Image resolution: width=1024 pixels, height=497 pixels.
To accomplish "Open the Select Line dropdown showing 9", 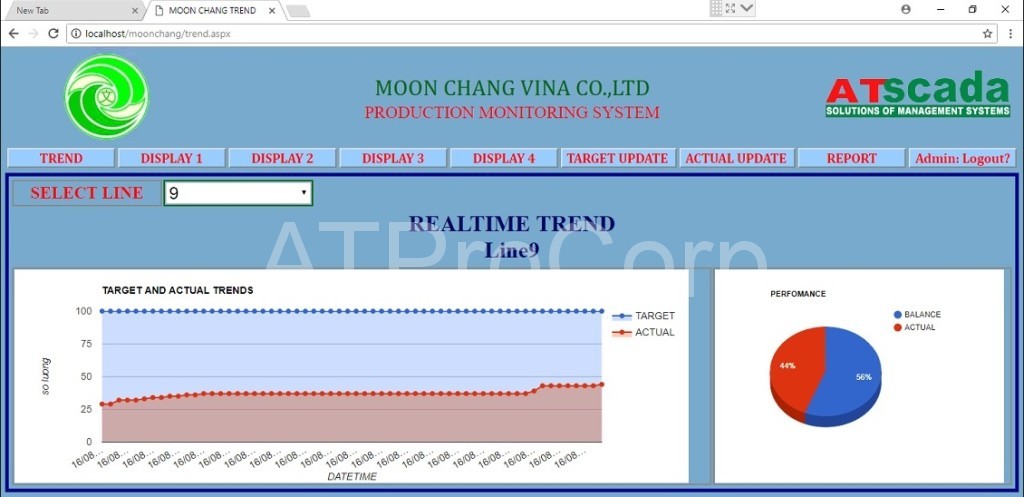I will click(238, 193).
